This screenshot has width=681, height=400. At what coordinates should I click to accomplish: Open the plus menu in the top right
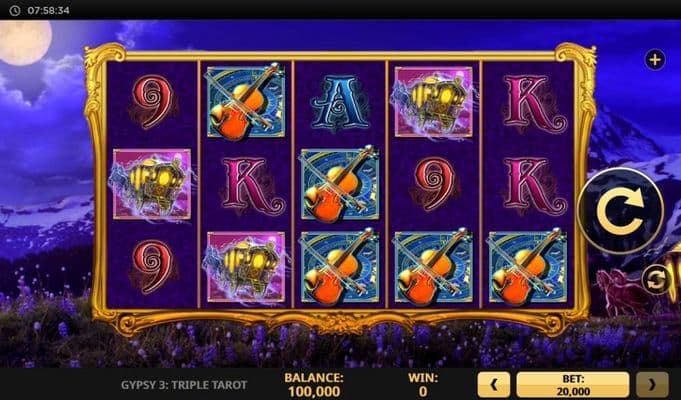655,60
